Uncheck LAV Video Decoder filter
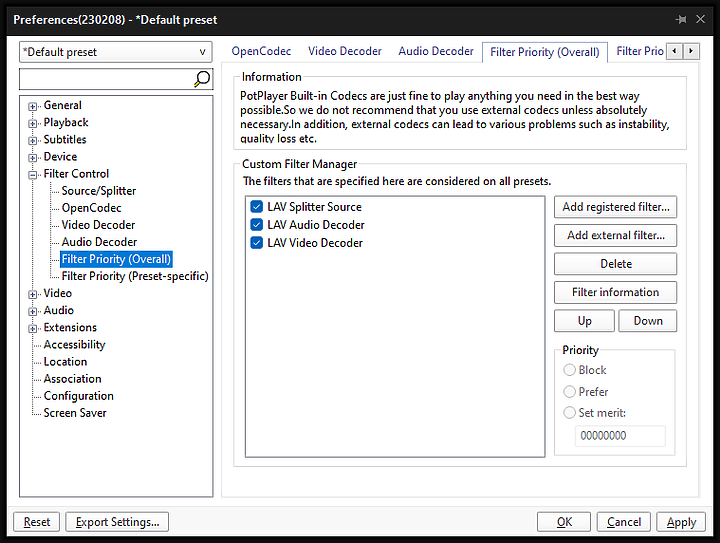This screenshot has width=720, height=543. pyautogui.click(x=257, y=242)
